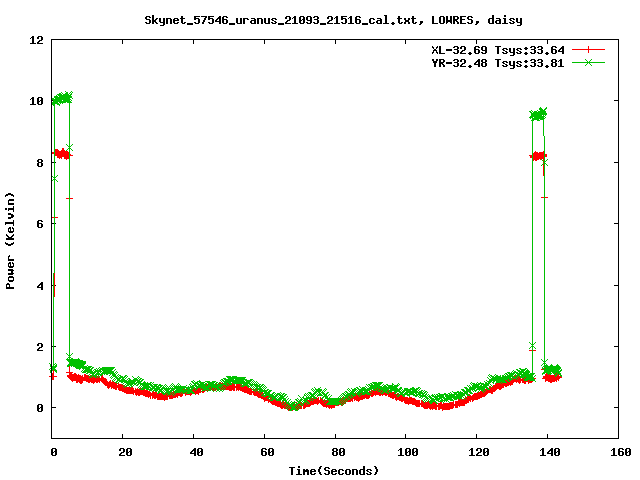The image size is (640, 480).
Task: Click the x-axis tick label 20
Action: [125, 452]
